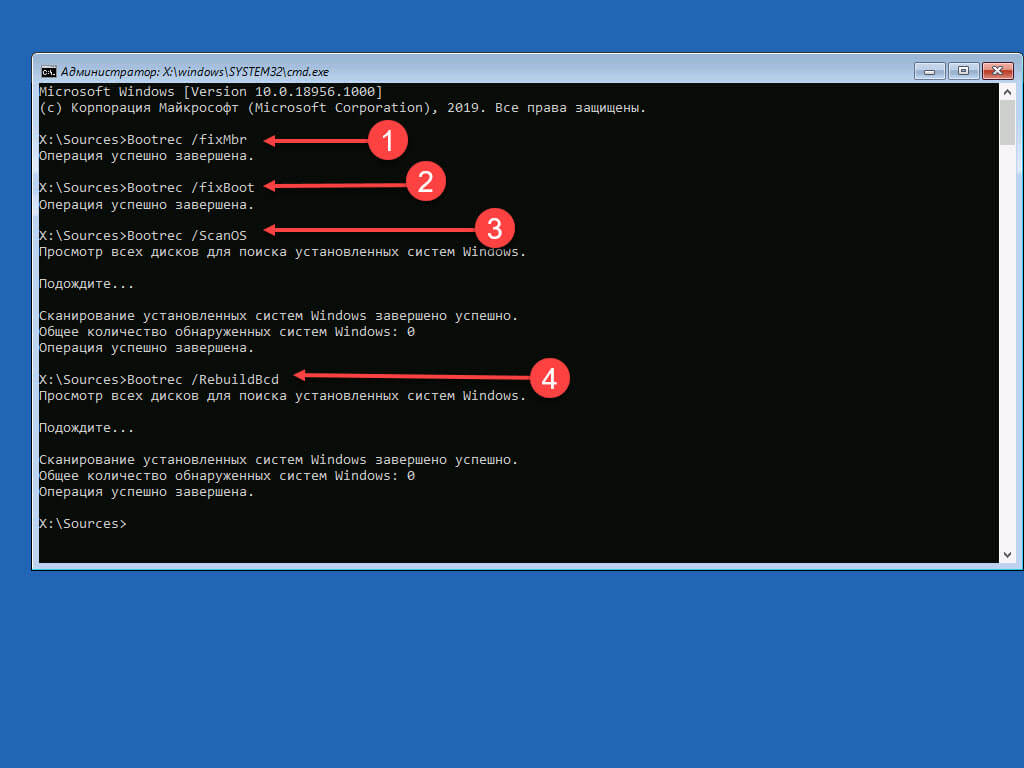Click the cmd.exe icon in the title bar
The height and width of the screenshot is (768, 1024).
click(x=48, y=72)
